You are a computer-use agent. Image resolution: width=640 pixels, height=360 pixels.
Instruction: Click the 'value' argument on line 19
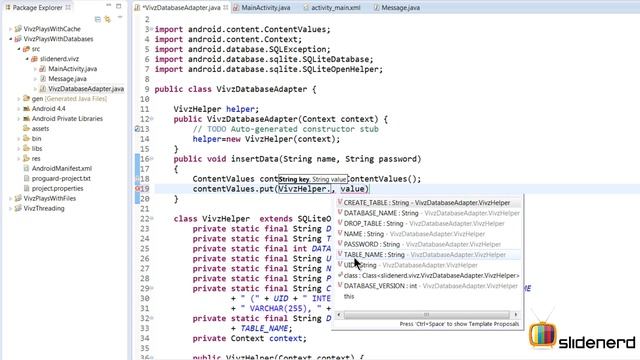click(x=352, y=189)
